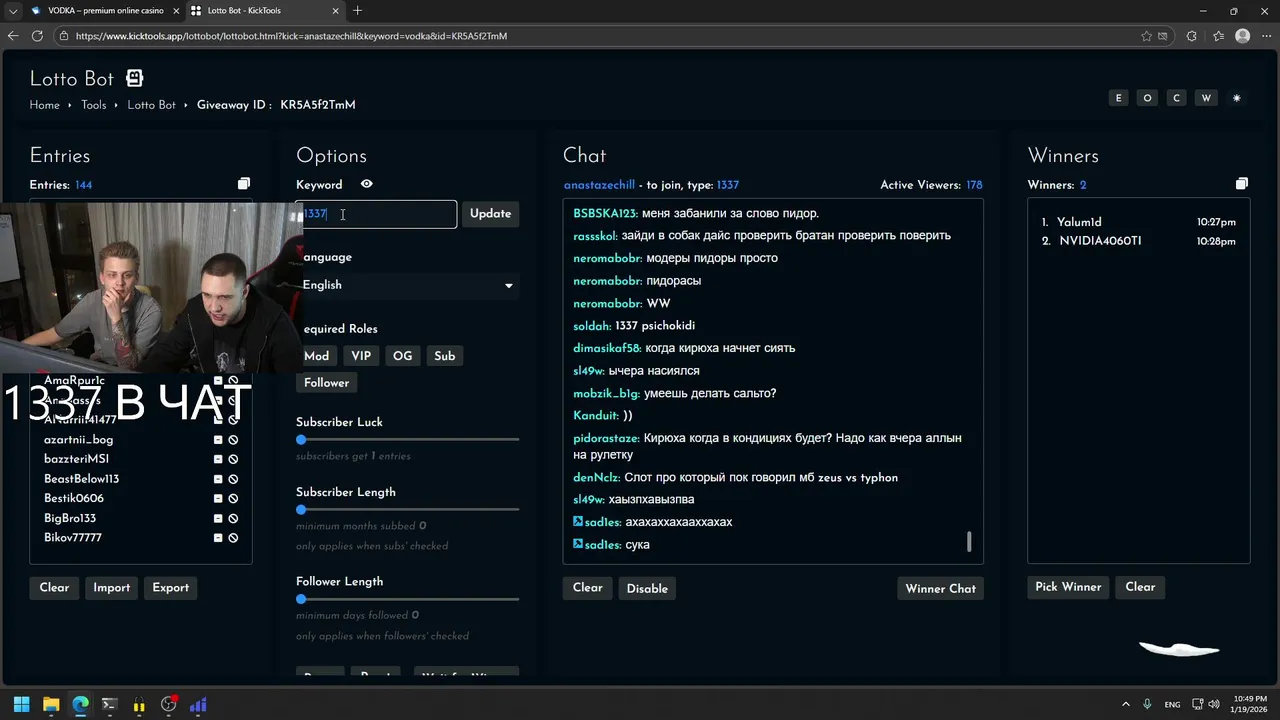
Task: Toggle keyword visibility eye icon
Action: [367, 184]
